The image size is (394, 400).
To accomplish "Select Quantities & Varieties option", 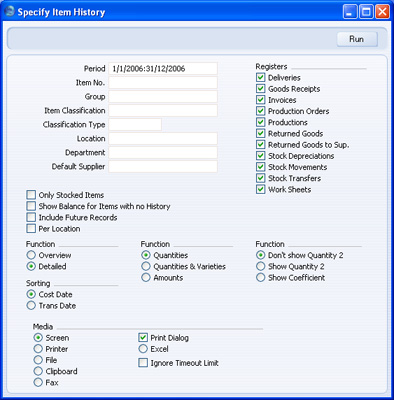I will (146, 266).
